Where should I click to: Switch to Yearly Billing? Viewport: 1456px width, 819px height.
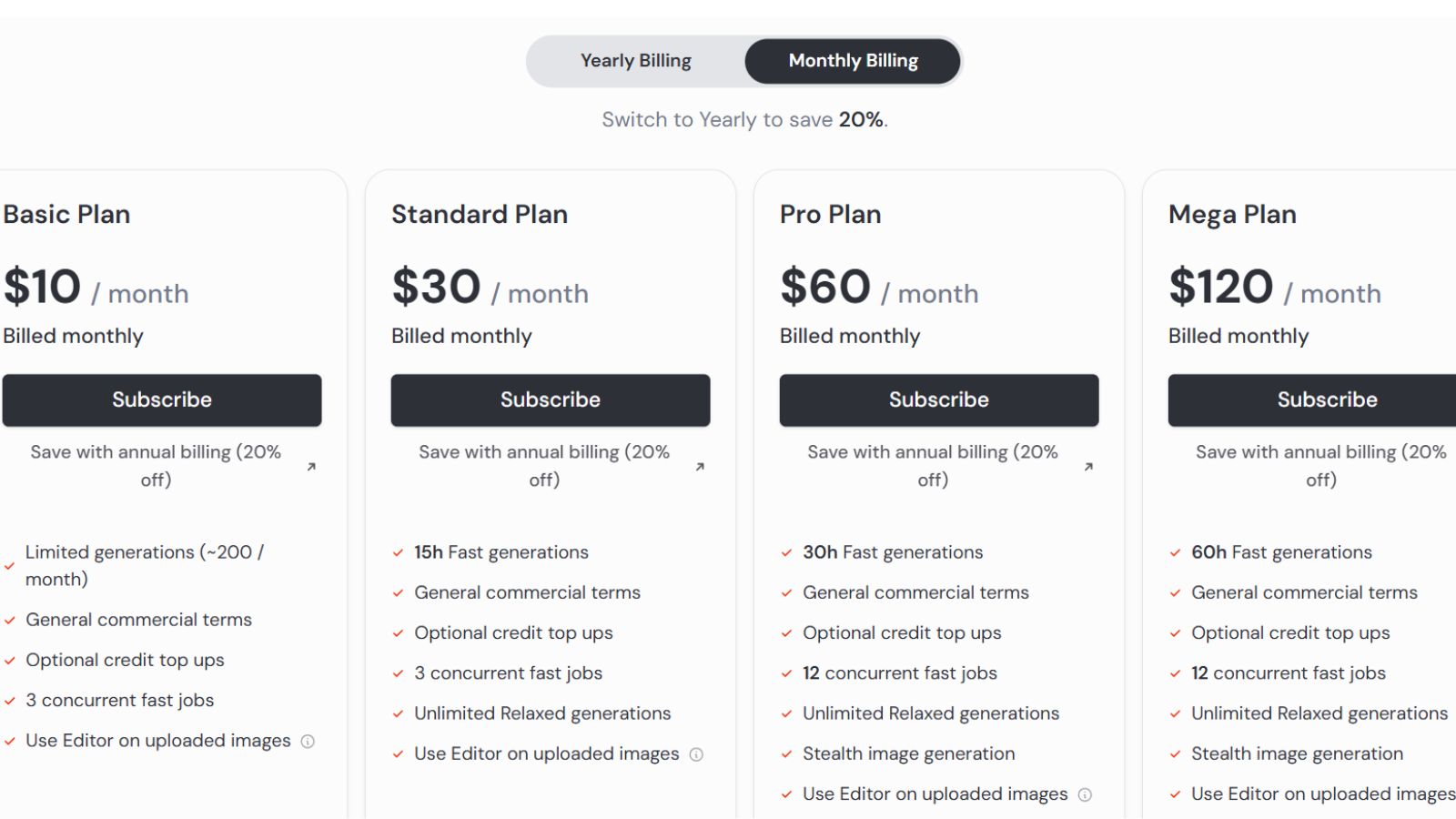click(636, 61)
